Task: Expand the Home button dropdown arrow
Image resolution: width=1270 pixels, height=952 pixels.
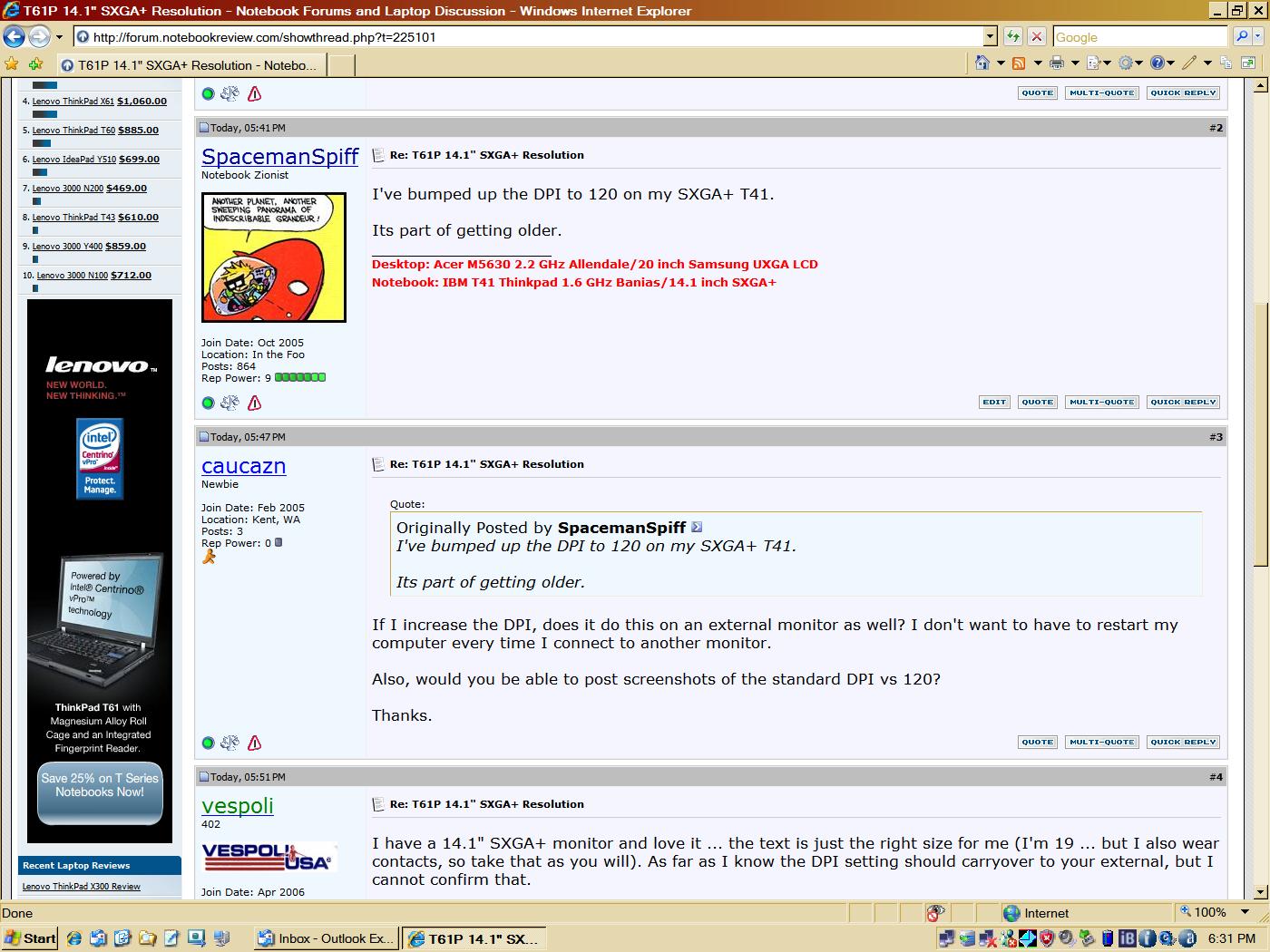Action: click(1001, 63)
